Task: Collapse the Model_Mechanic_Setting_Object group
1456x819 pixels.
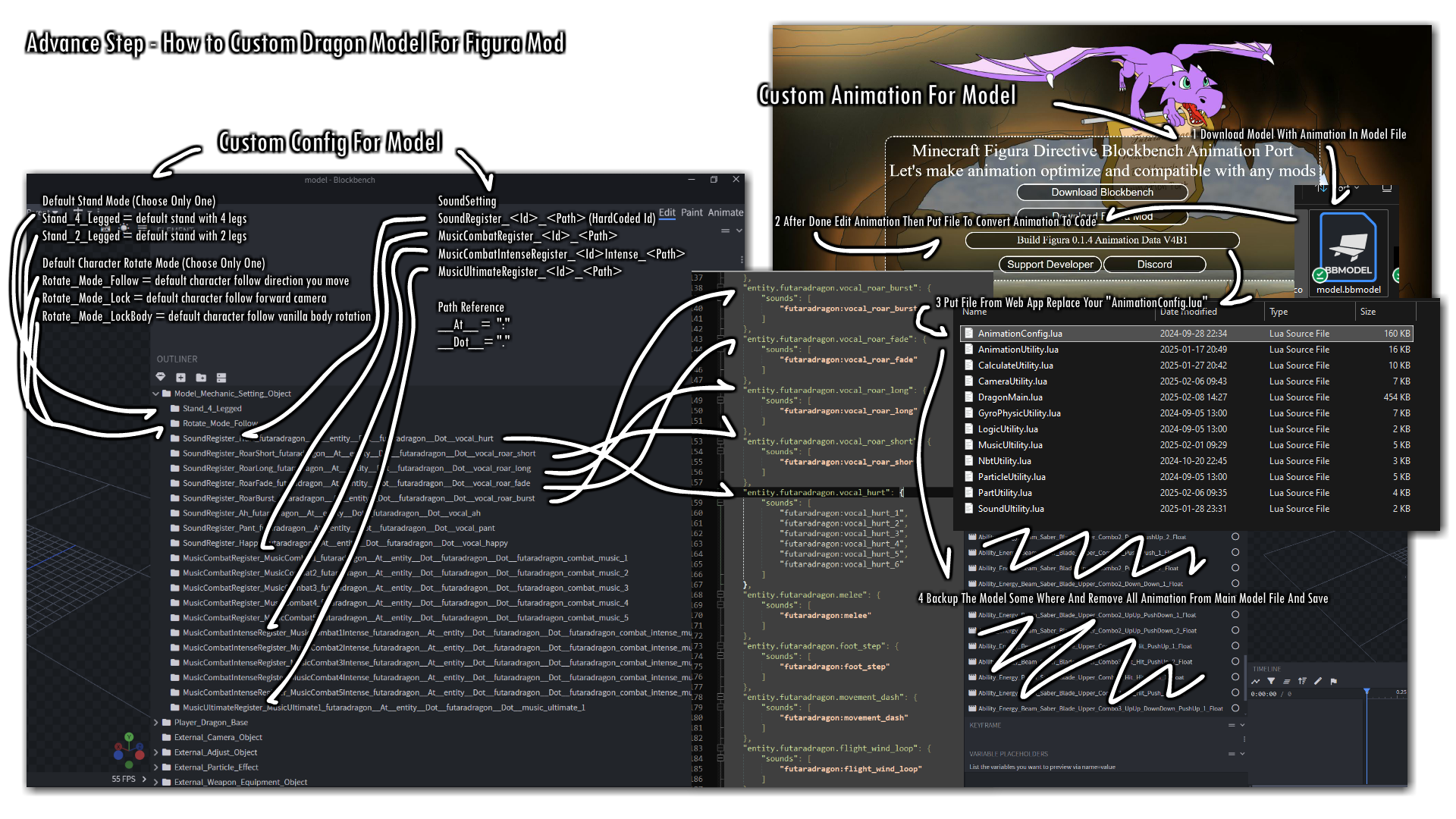Action: (x=156, y=394)
